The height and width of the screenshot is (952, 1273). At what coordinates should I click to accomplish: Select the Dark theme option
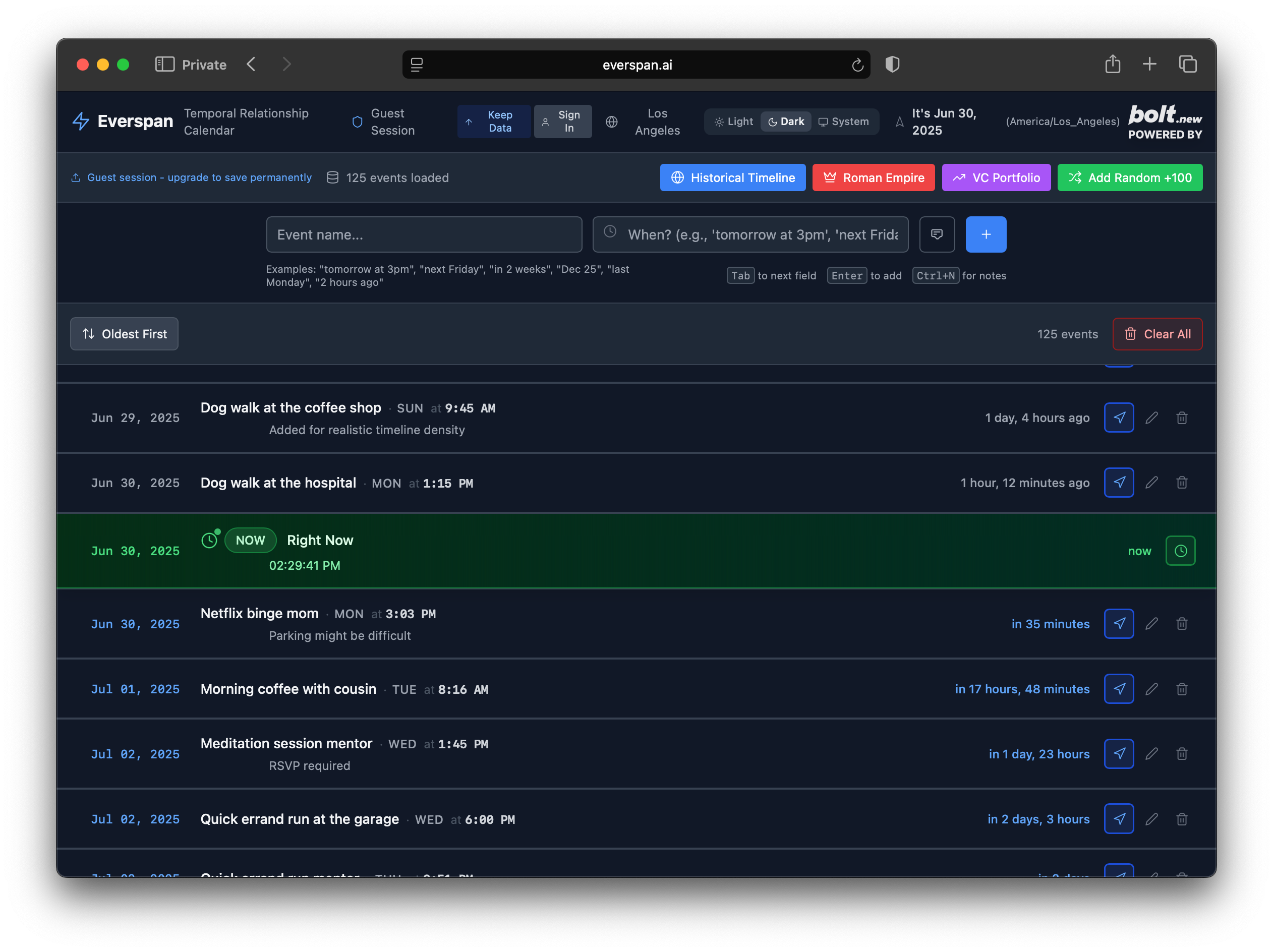(x=786, y=122)
